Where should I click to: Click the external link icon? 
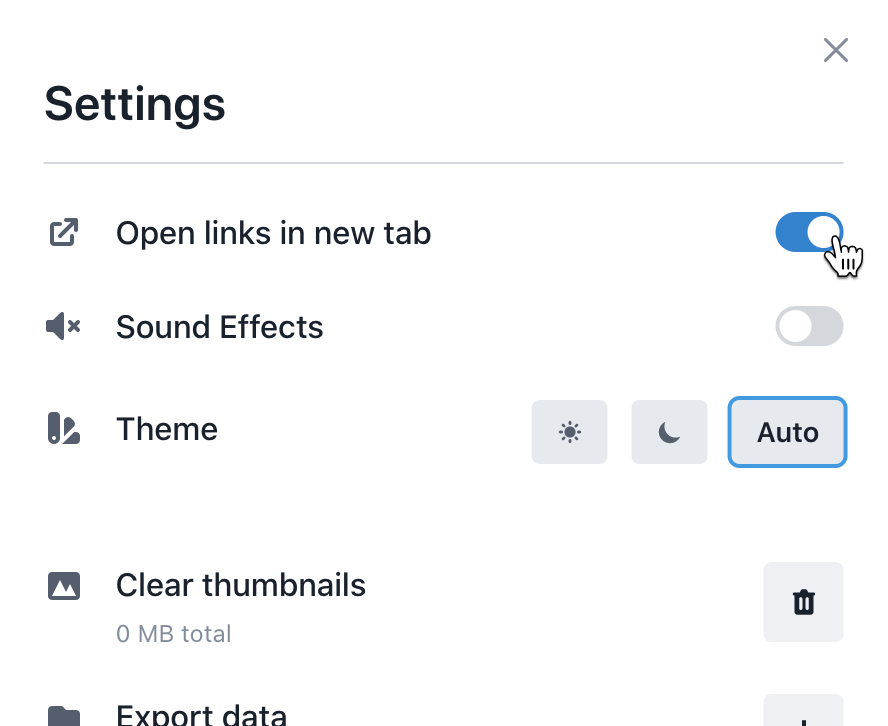63,232
